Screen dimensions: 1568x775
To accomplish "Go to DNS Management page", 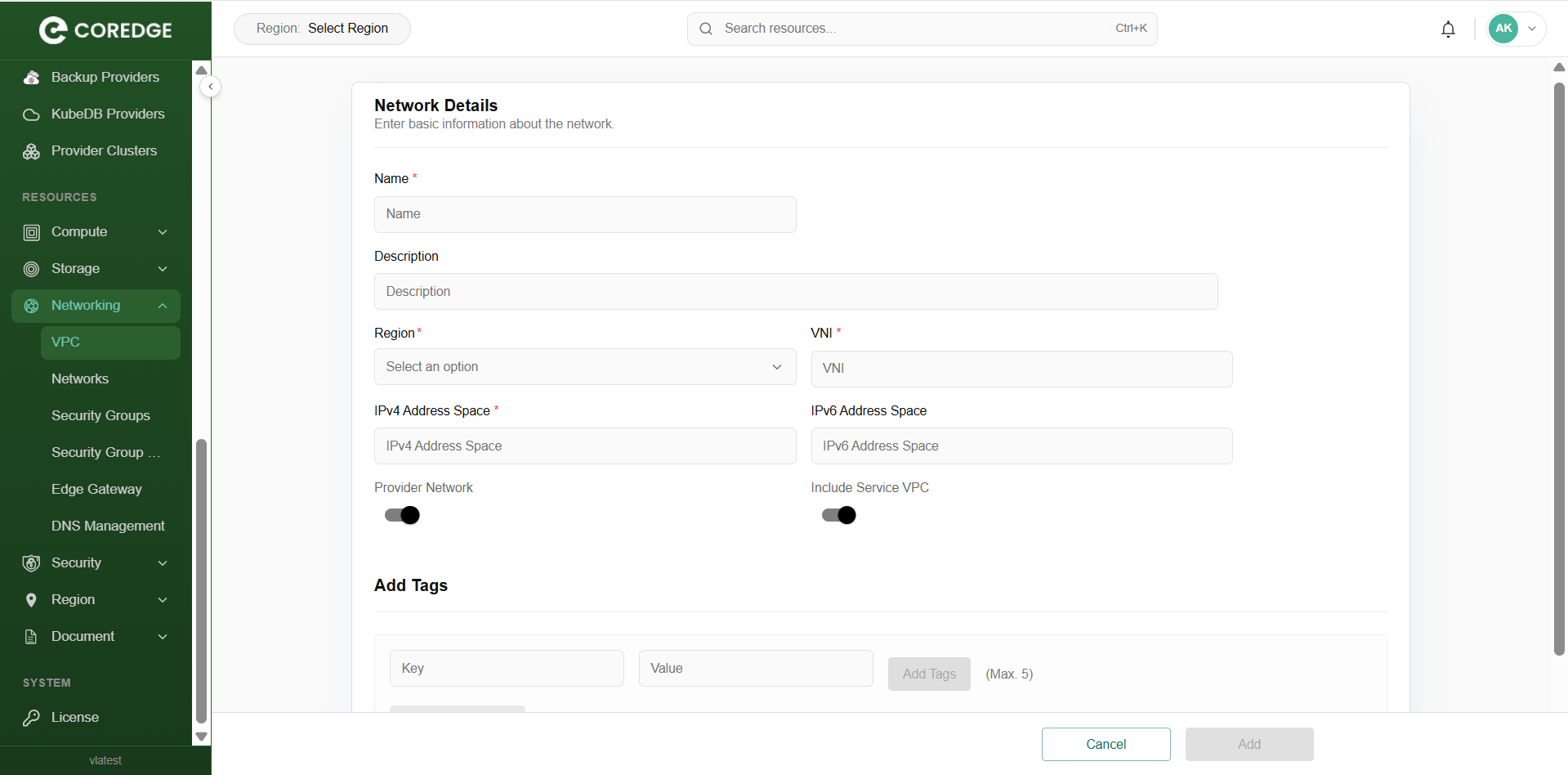I will 108,526.
